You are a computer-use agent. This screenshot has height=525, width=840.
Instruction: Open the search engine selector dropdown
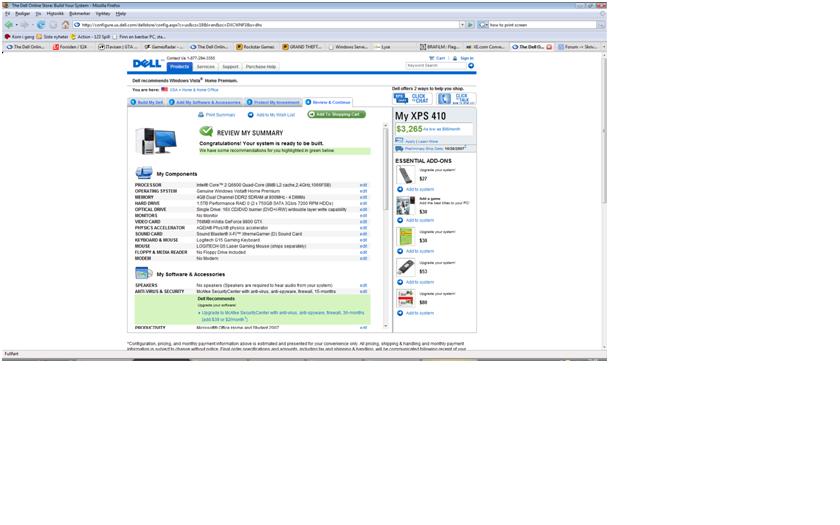point(482,25)
